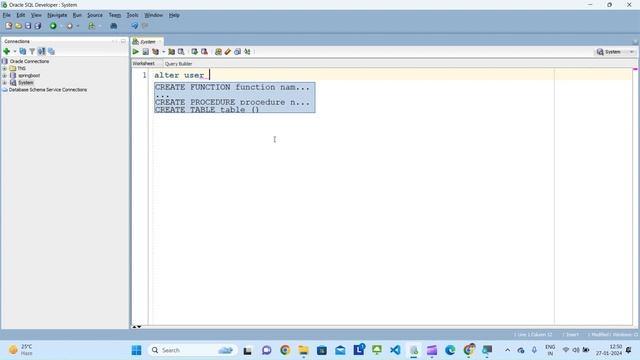Expand the System connection node
The image size is (640, 360).
click(x=4, y=82)
